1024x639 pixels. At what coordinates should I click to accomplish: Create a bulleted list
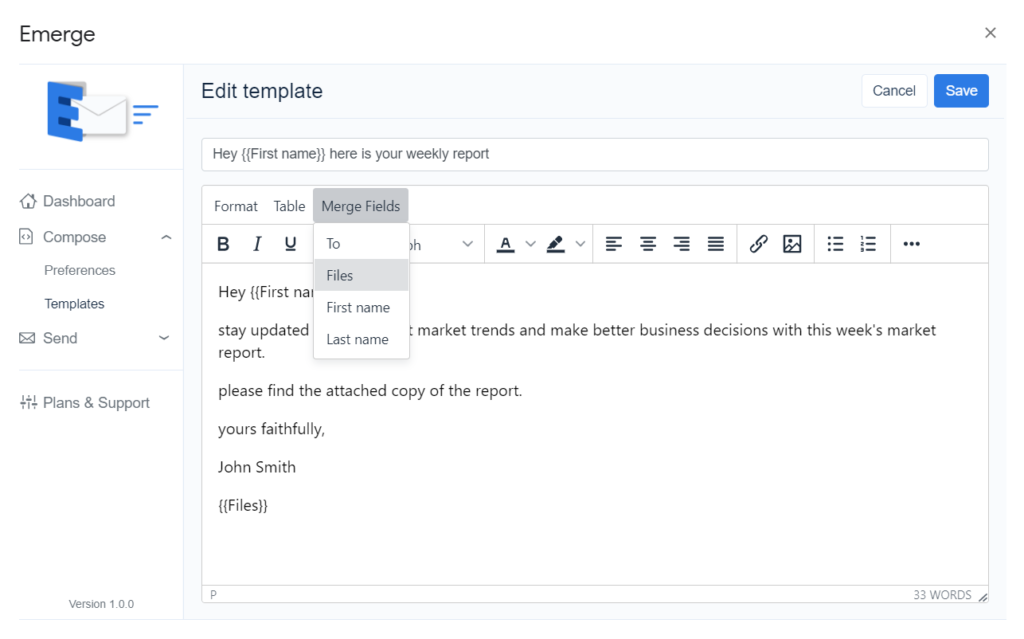835,244
